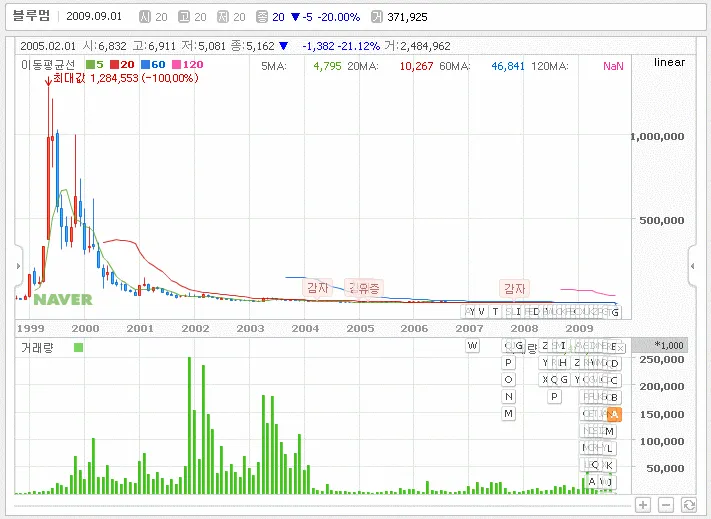This screenshot has height=519, width=711.
Task: Open the 유증 event label near 2005
Action: pos(367,288)
